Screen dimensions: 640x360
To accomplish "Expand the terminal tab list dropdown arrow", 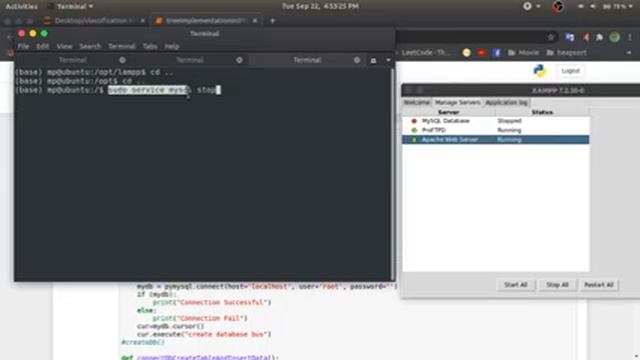I will click(x=388, y=60).
